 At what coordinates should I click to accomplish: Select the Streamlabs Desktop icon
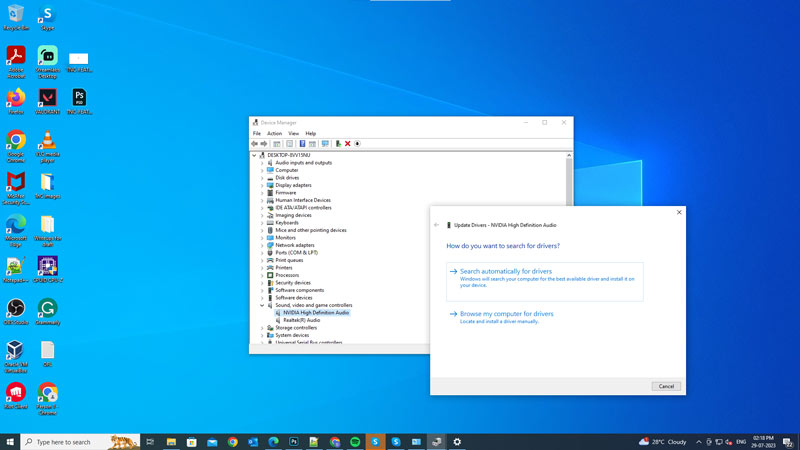click(x=47, y=62)
